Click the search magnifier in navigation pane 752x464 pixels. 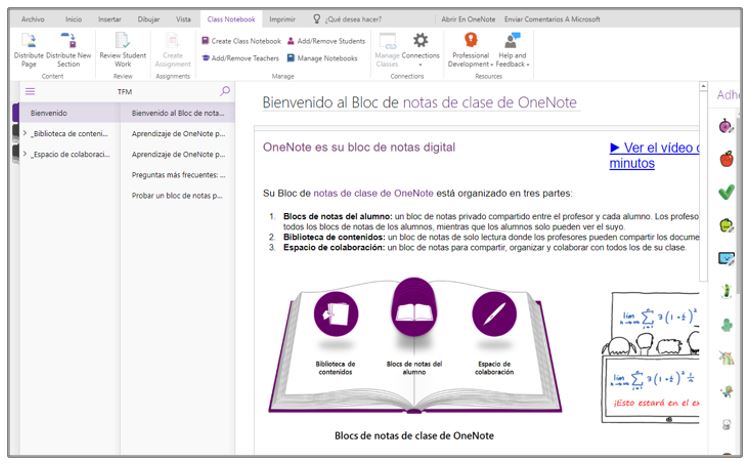tap(224, 91)
